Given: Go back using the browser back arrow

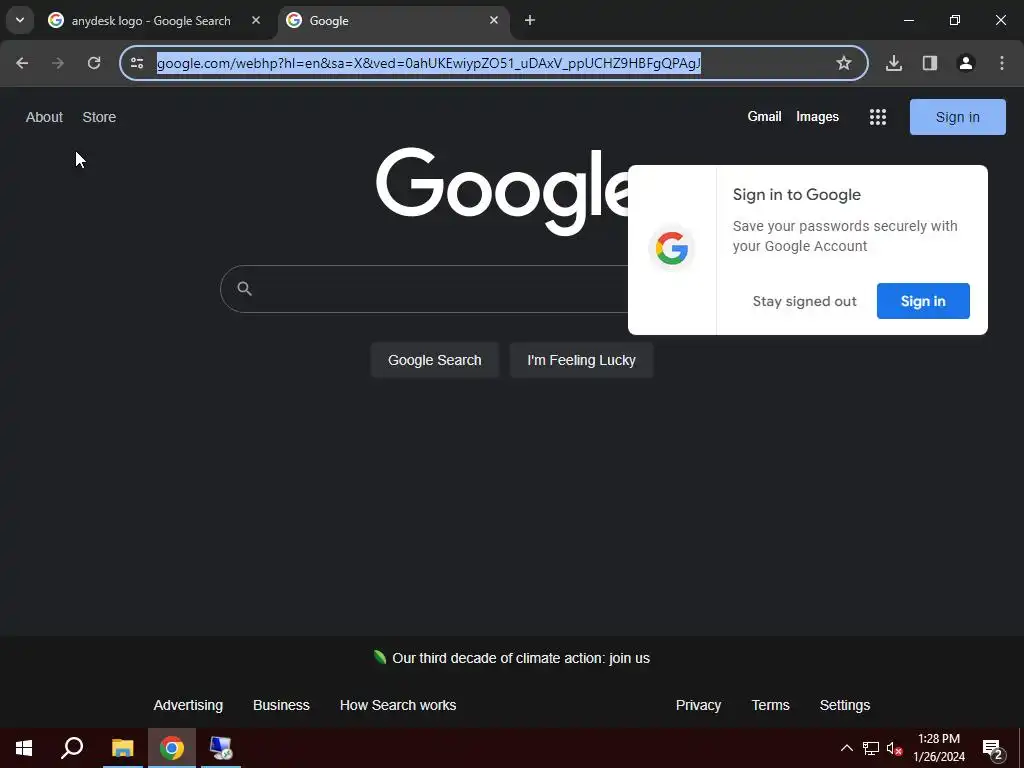Looking at the screenshot, I should (22, 63).
